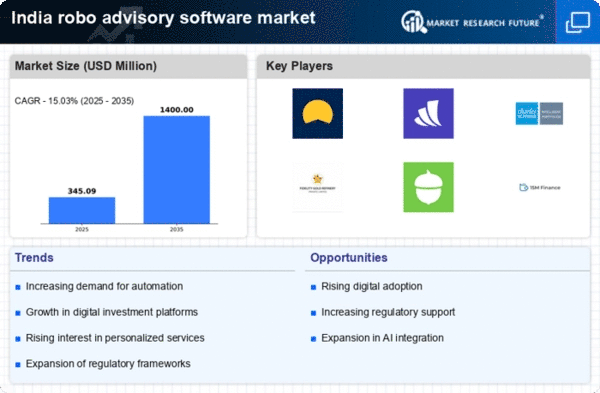Click 'Expansion in AI integration'

[382, 338]
